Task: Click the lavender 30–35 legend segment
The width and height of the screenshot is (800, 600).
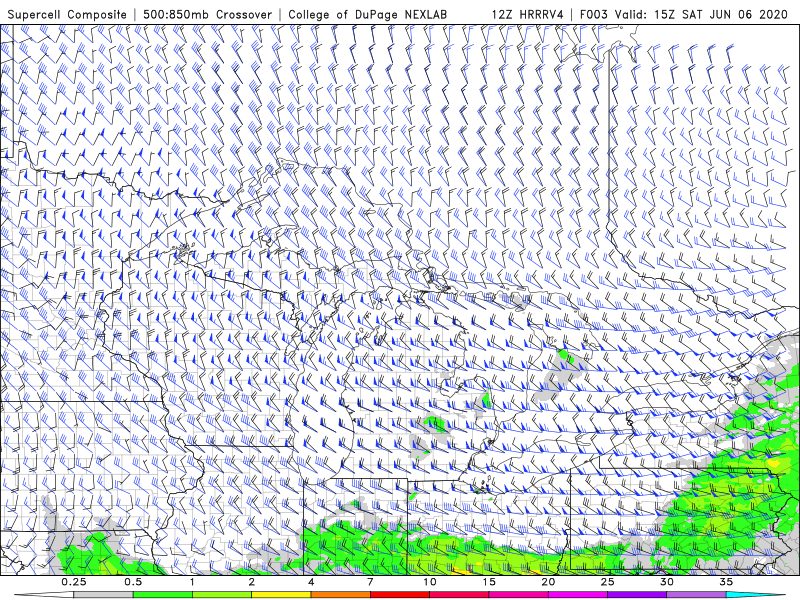Action: (696, 595)
